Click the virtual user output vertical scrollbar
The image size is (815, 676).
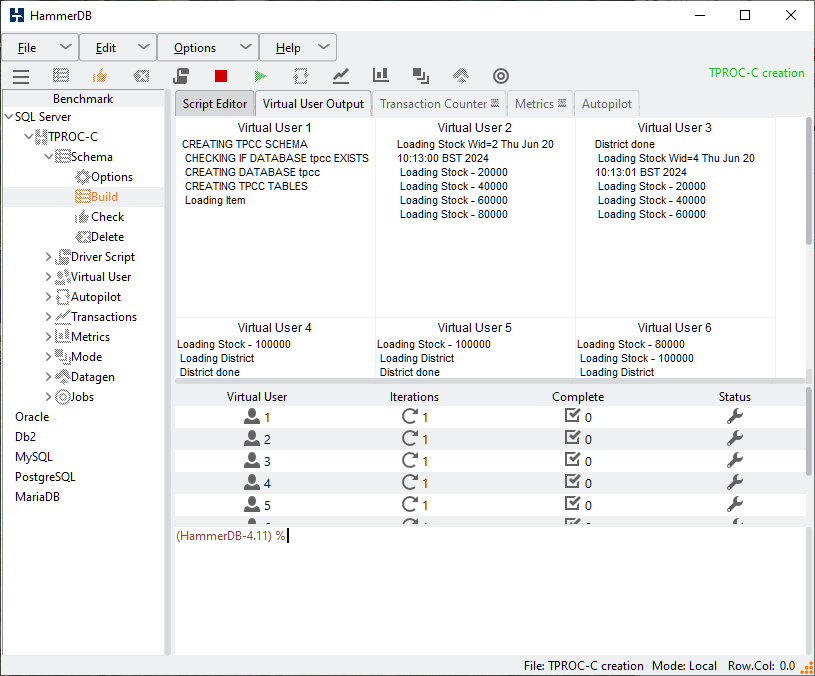809,182
